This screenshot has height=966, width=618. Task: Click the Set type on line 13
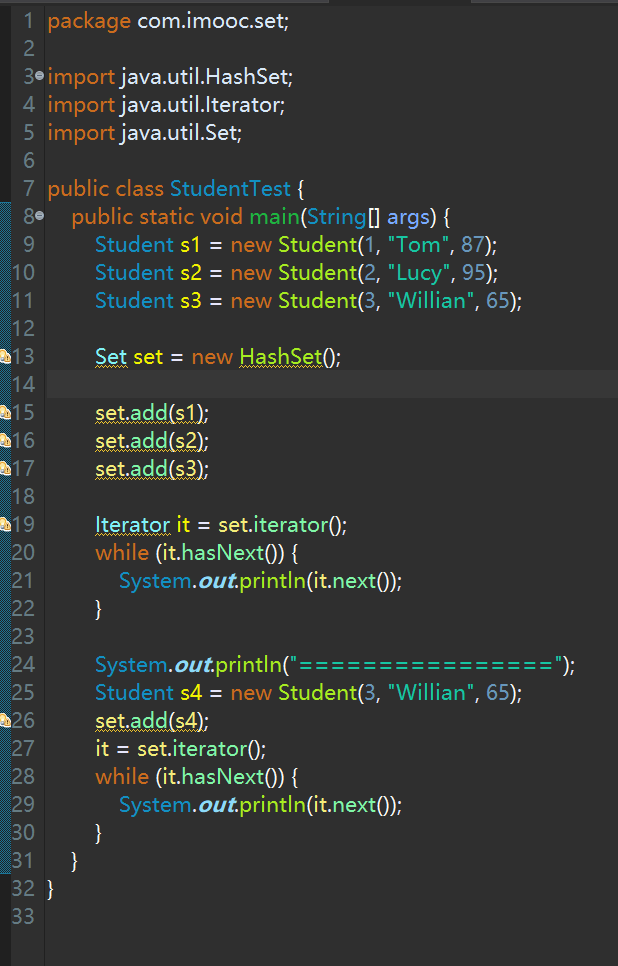pyautogui.click(x=111, y=357)
